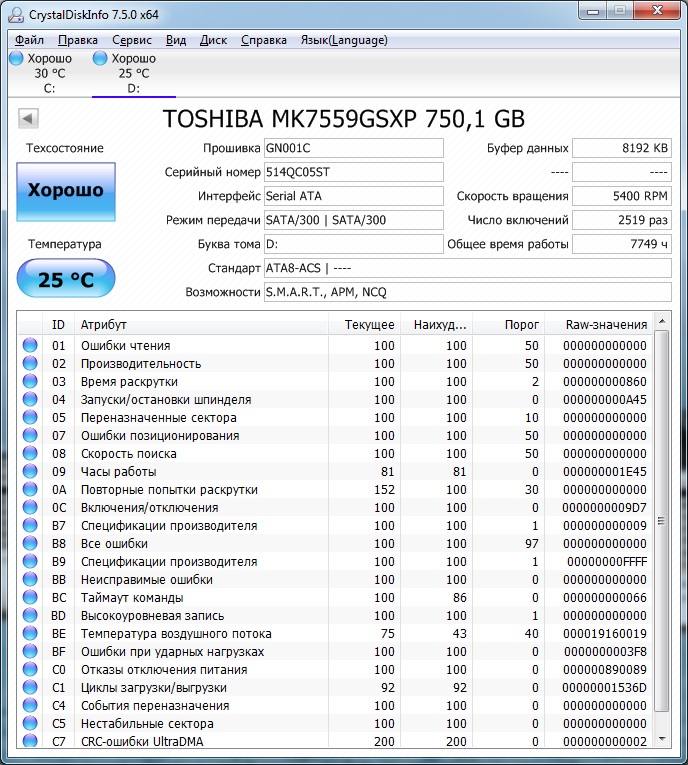This screenshot has height=765, width=688.
Task: Click the Raw-значения column header
Action: pyautogui.click(x=598, y=324)
